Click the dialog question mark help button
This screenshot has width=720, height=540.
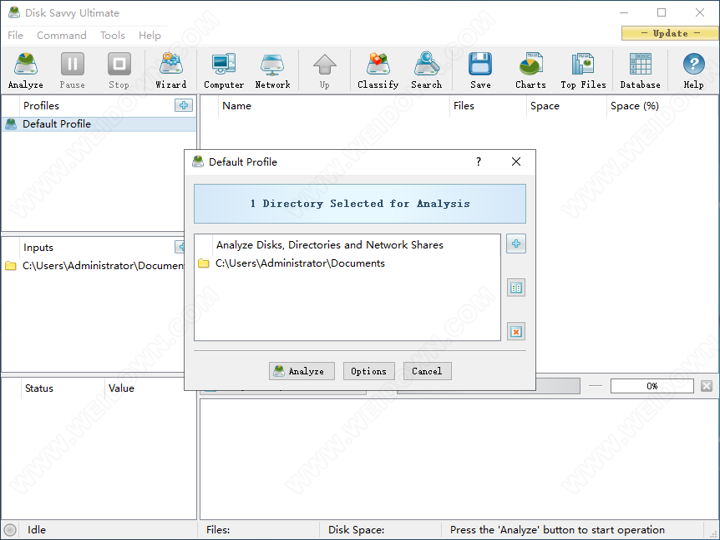coord(478,162)
